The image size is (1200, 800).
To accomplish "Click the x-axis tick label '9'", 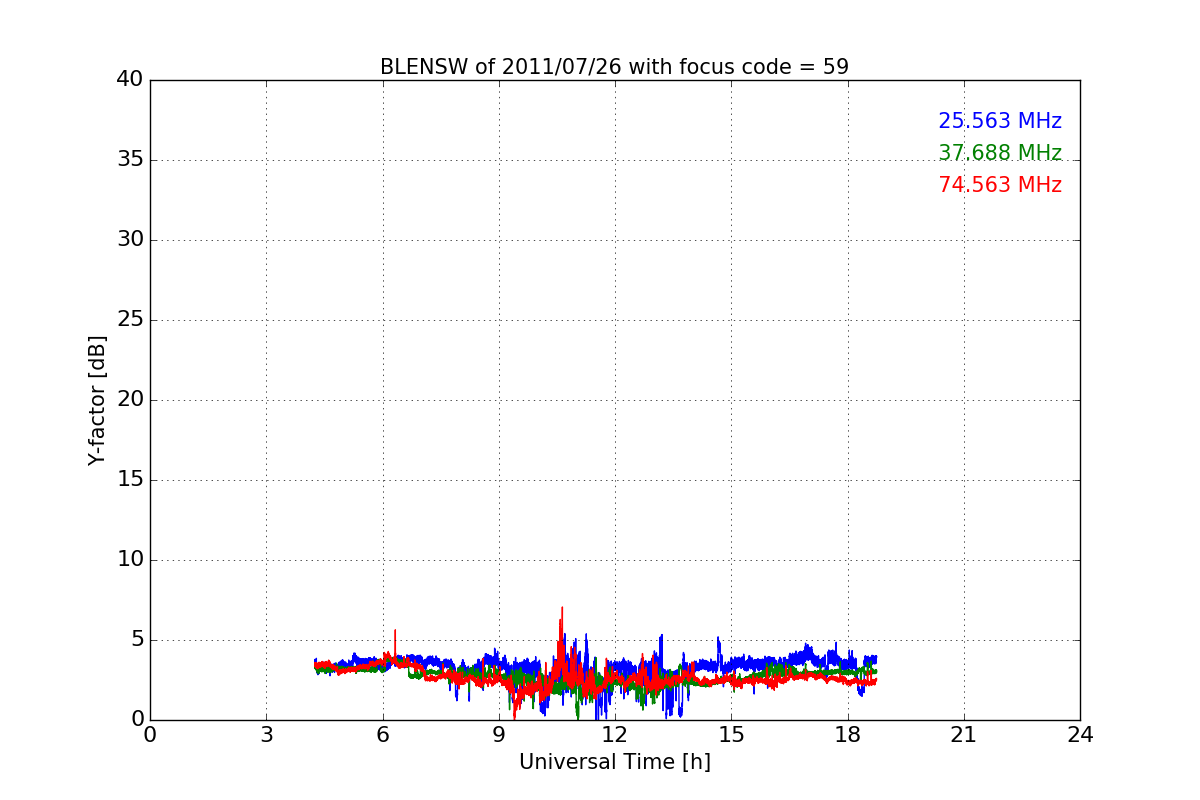I will pyautogui.click(x=499, y=735).
